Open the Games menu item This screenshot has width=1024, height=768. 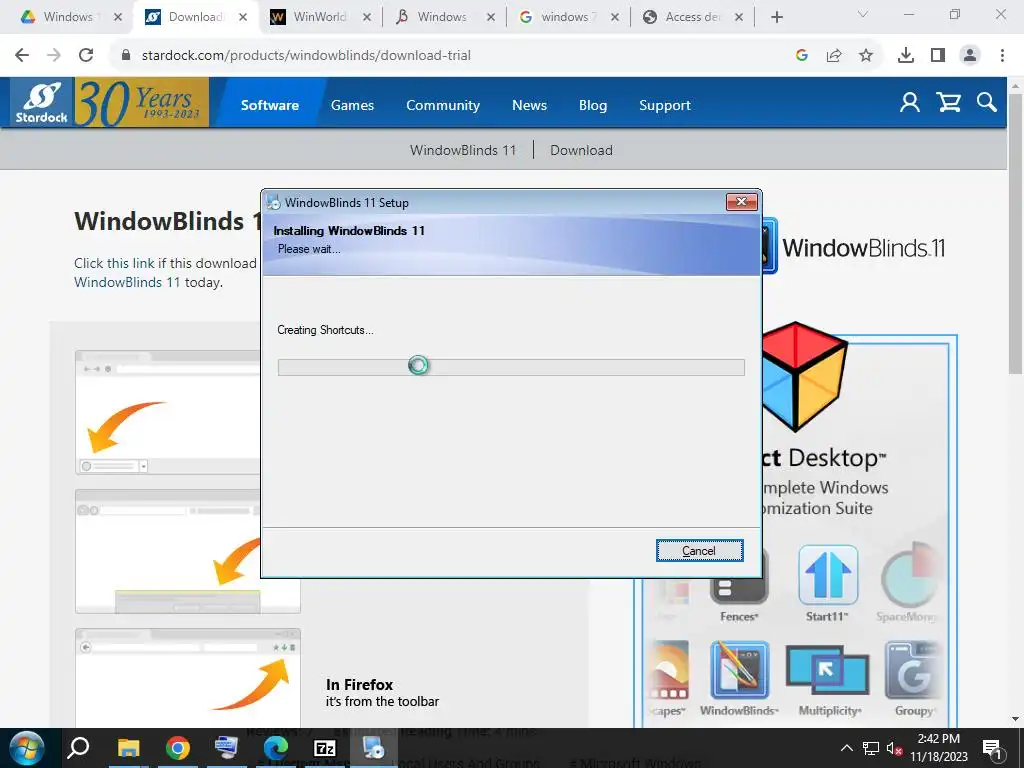(352, 105)
